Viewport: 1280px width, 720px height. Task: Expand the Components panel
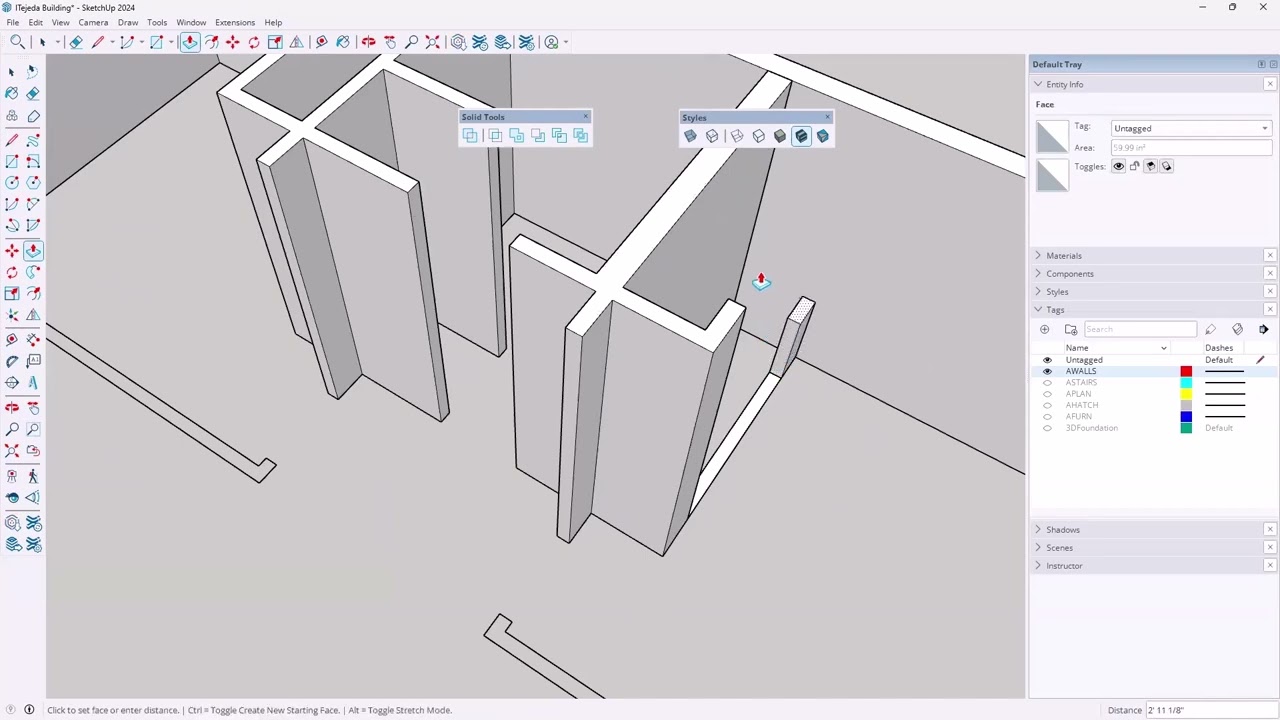coord(1038,273)
